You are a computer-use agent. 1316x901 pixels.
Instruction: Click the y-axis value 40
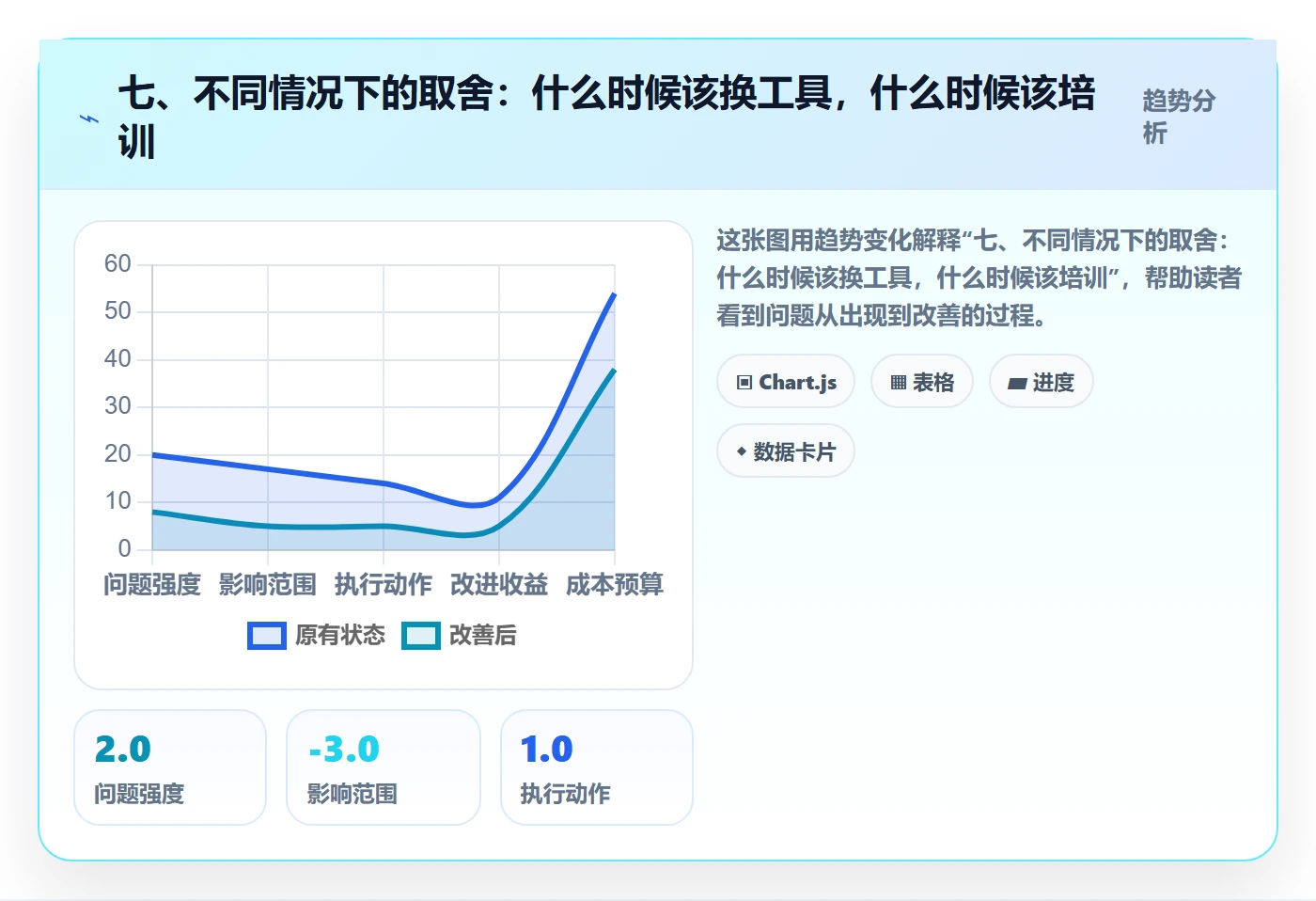117,358
